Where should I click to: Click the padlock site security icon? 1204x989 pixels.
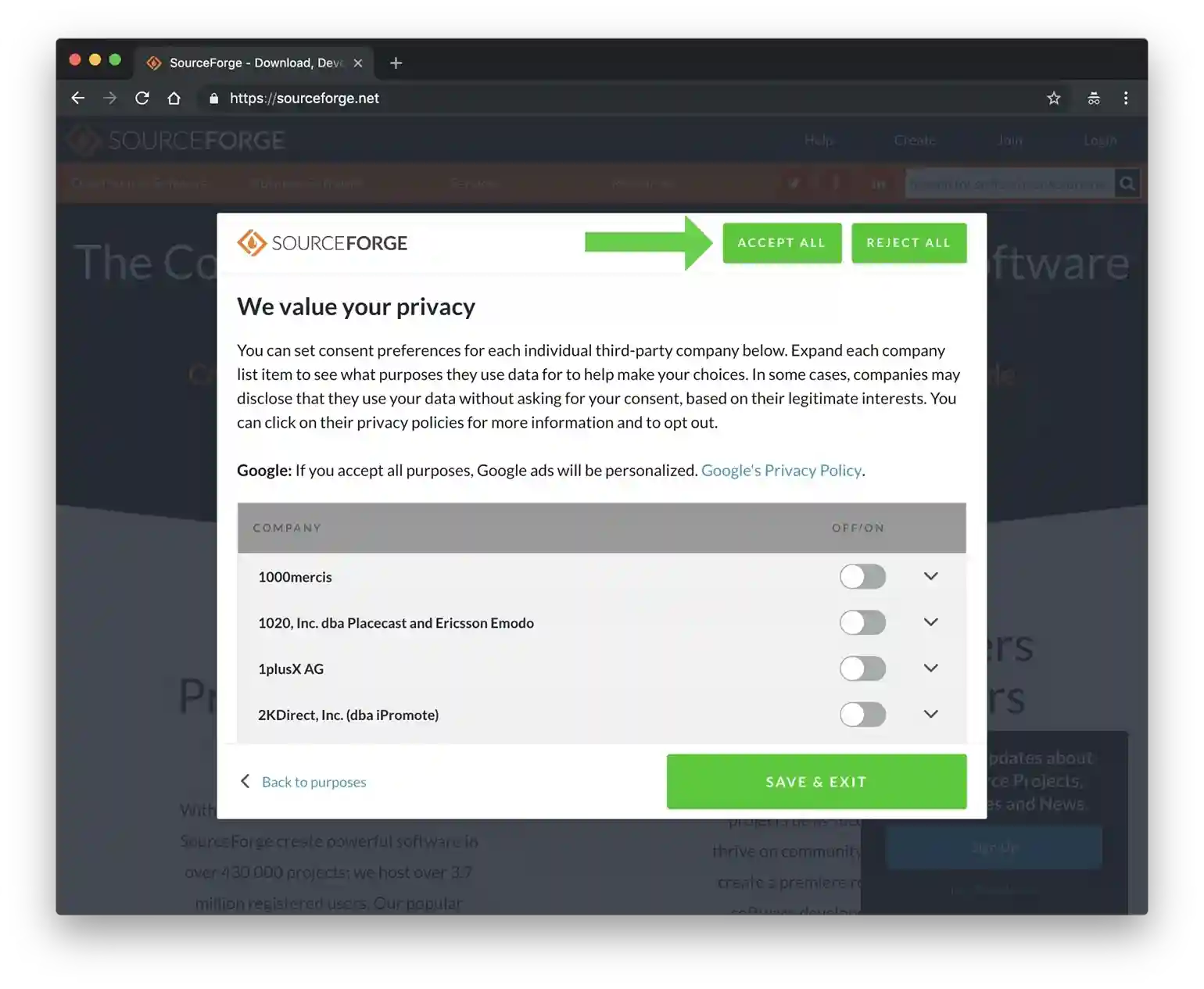(213, 98)
